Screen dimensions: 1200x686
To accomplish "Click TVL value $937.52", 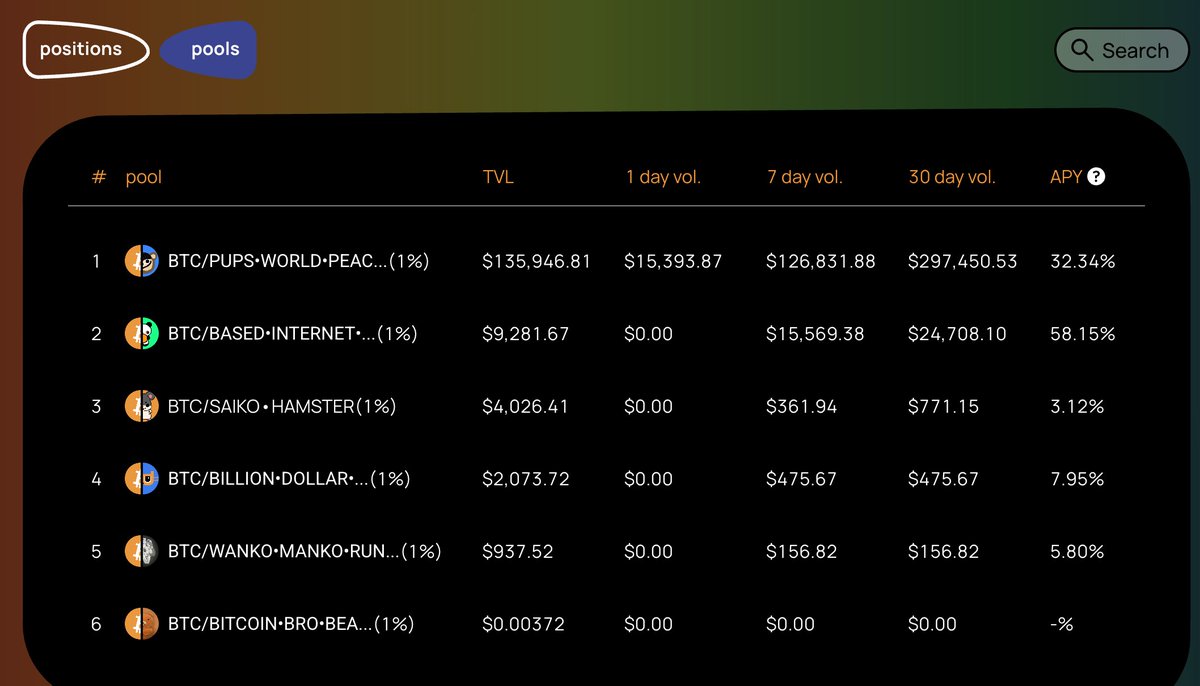I will tap(517, 551).
